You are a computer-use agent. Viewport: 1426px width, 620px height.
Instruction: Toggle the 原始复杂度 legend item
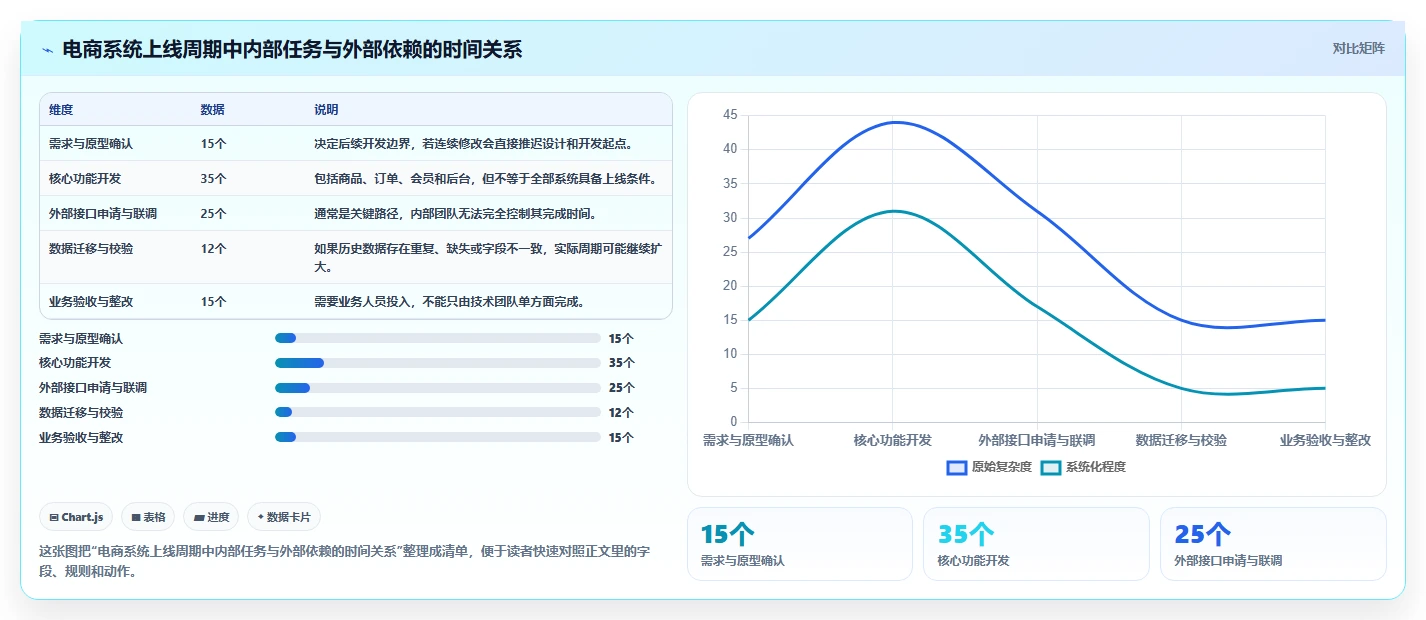coord(989,467)
